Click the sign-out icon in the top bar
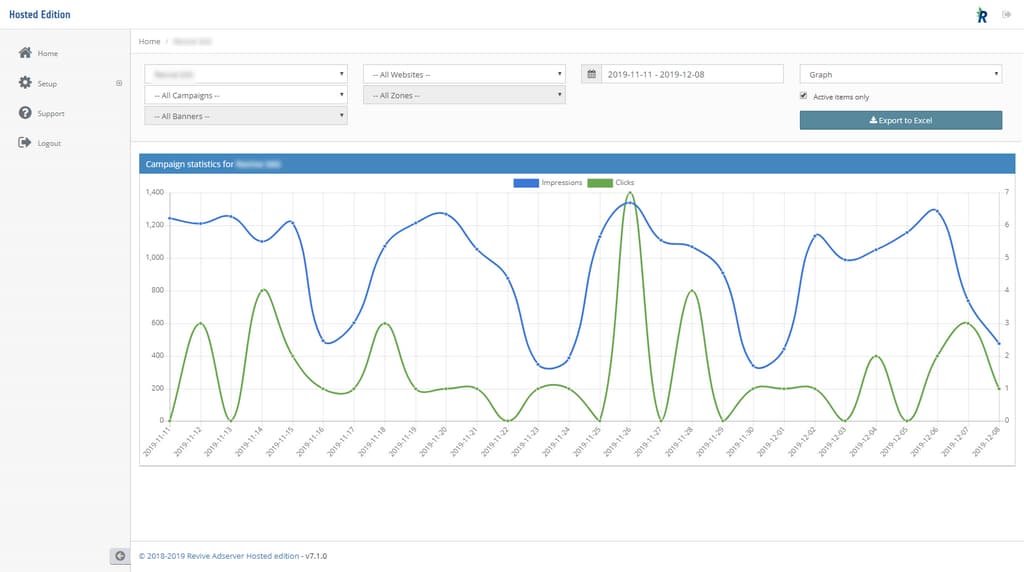 [1006, 14]
